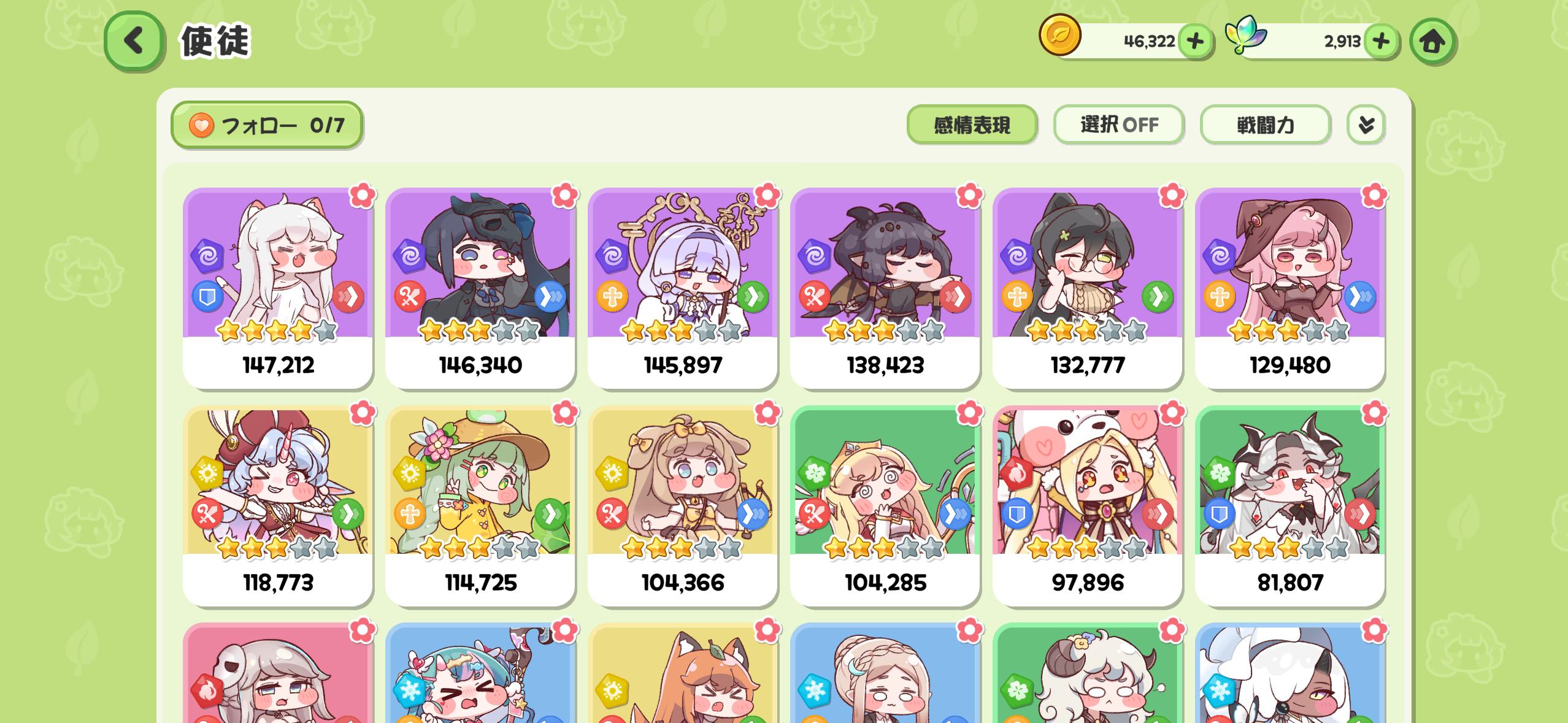Click the gold coin currency icon
Screen dimensions: 1568x723
[1059, 35]
